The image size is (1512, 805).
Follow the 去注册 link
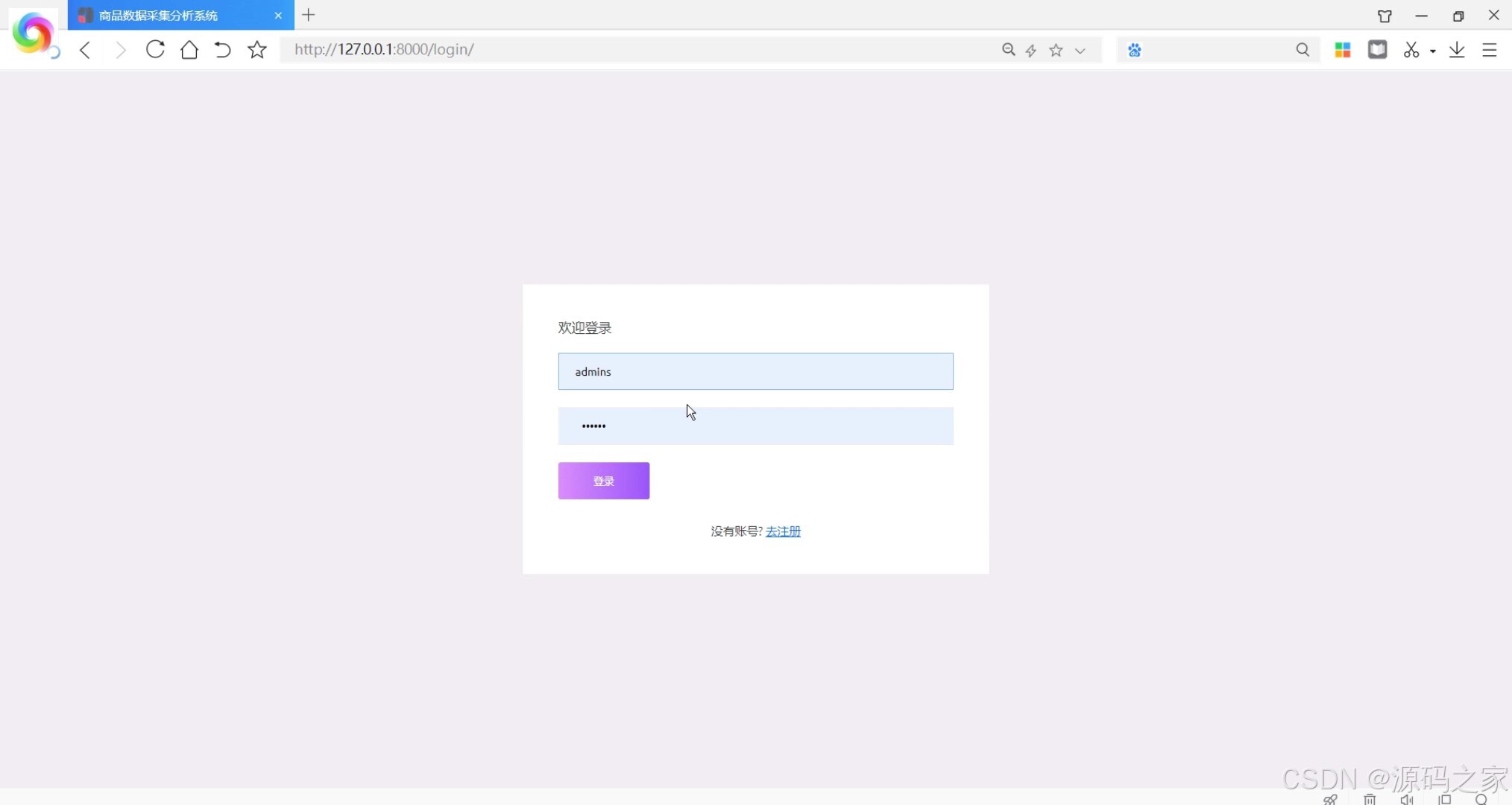783,531
